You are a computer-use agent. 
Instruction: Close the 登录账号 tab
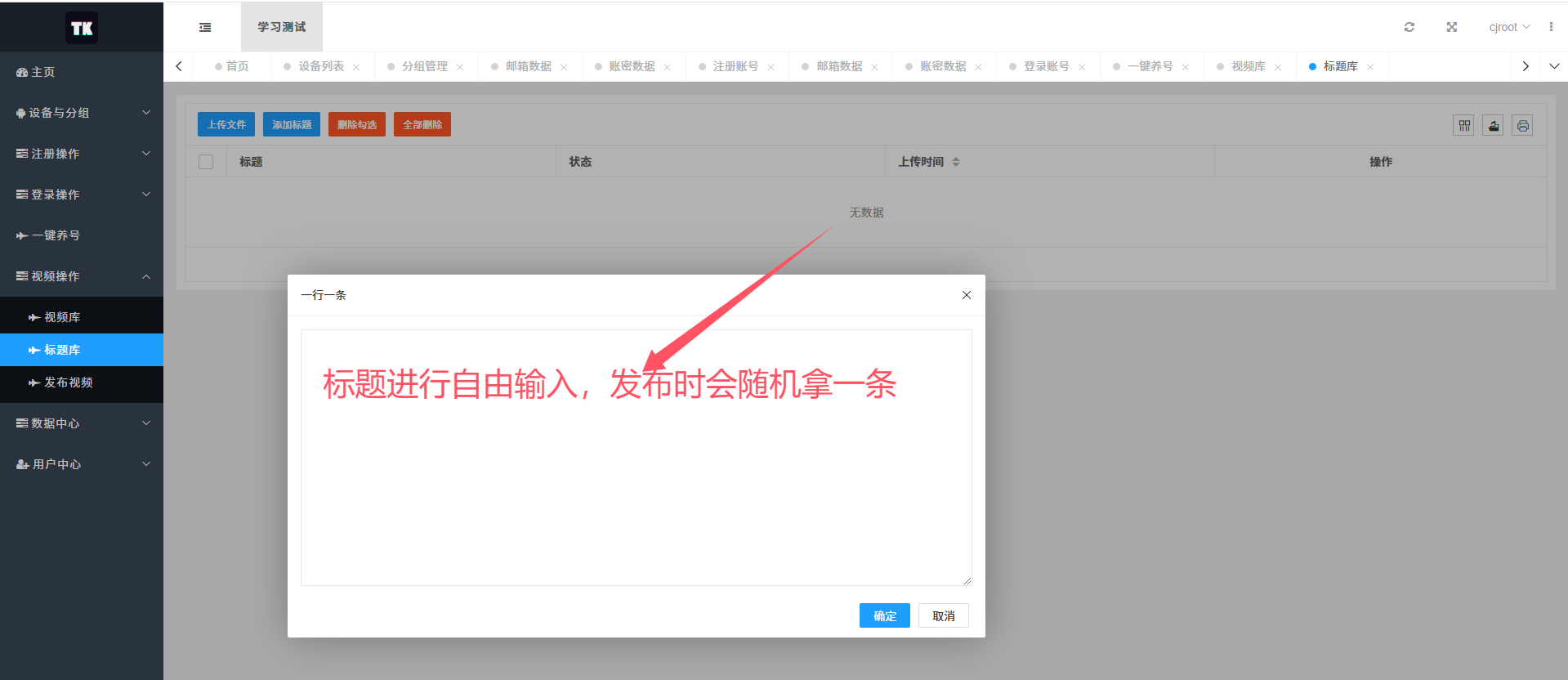[x=1082, y=67]
